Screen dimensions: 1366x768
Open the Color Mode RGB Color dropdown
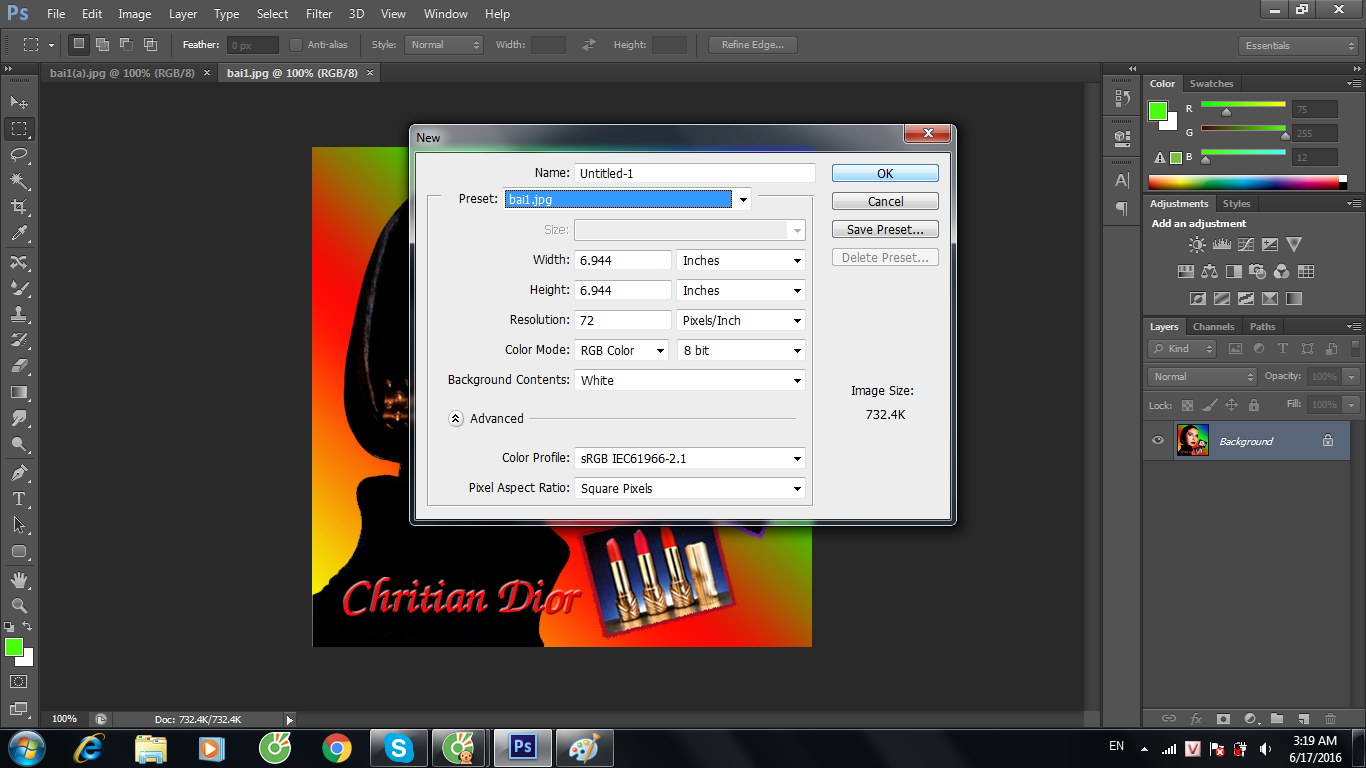tap(621, 350)
